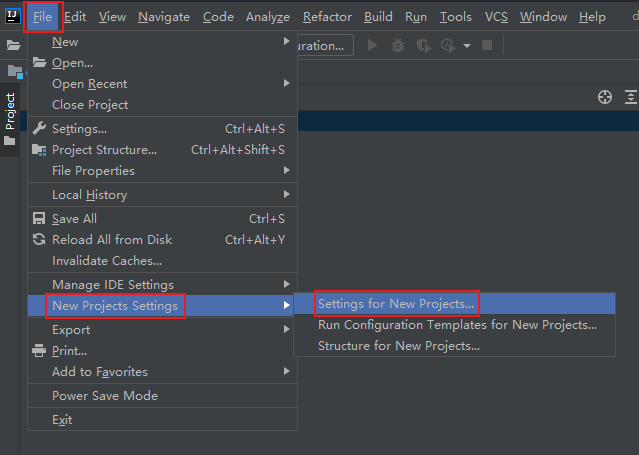Click the open folder toolbar icon at top left
639x455 pixels.
click(x=13, y=45)
